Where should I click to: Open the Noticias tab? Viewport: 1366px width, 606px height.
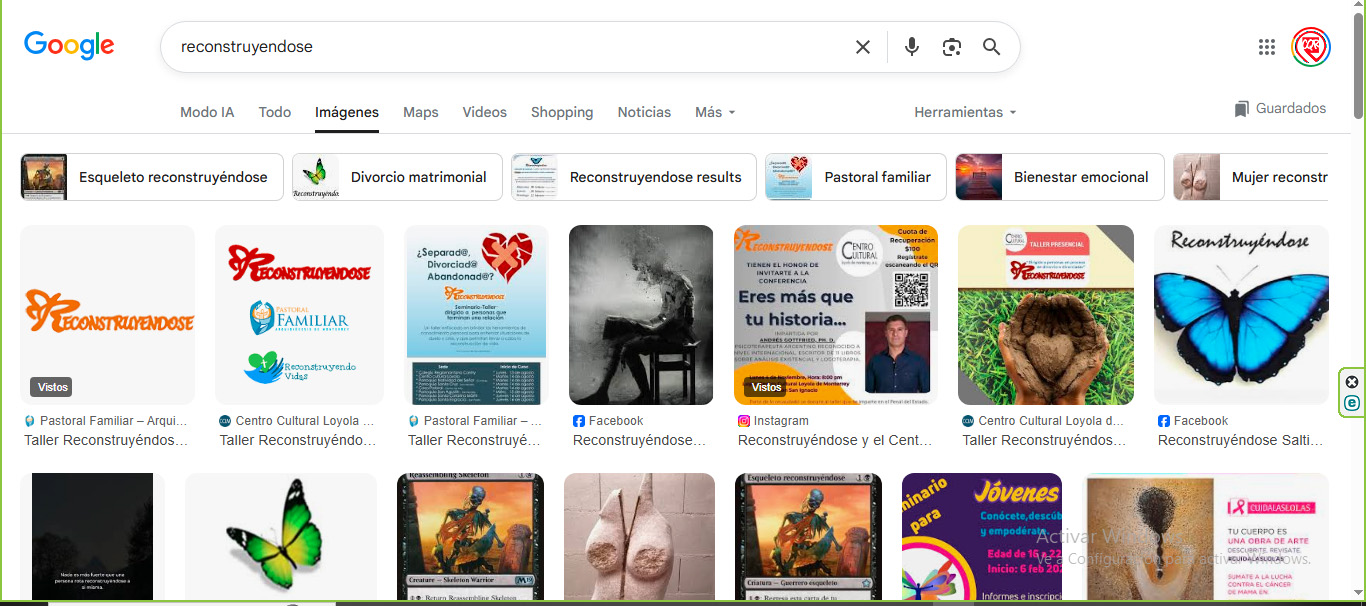(x=644, y=112)
